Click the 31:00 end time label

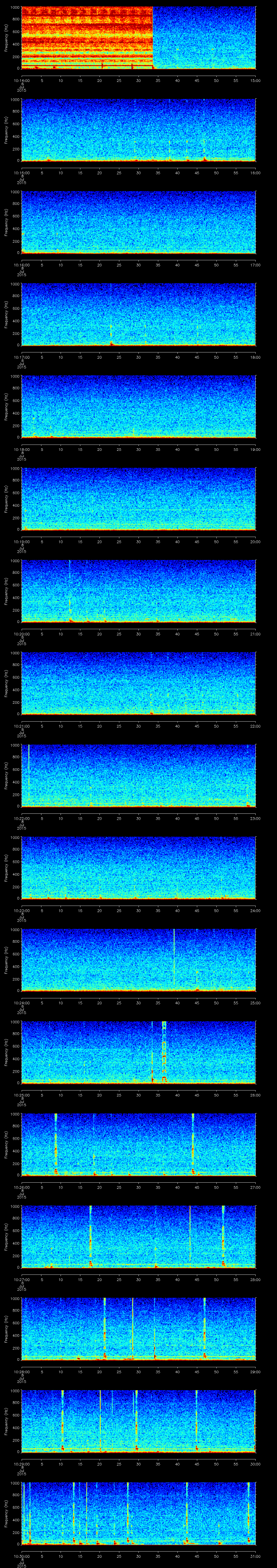pyautogui.click(x=255, y=1556)
